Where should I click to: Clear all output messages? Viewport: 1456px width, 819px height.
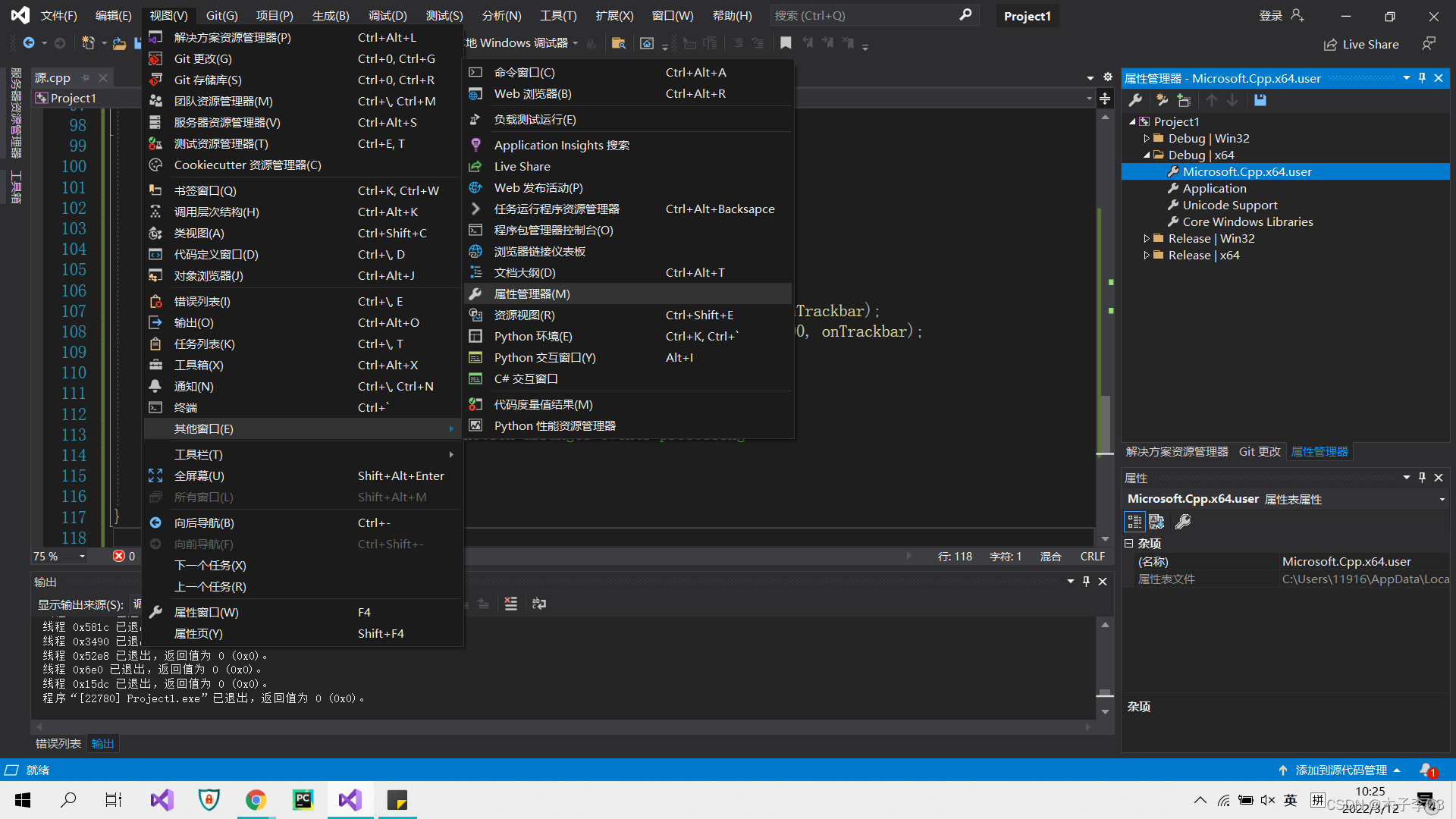[x=510, y=604]
